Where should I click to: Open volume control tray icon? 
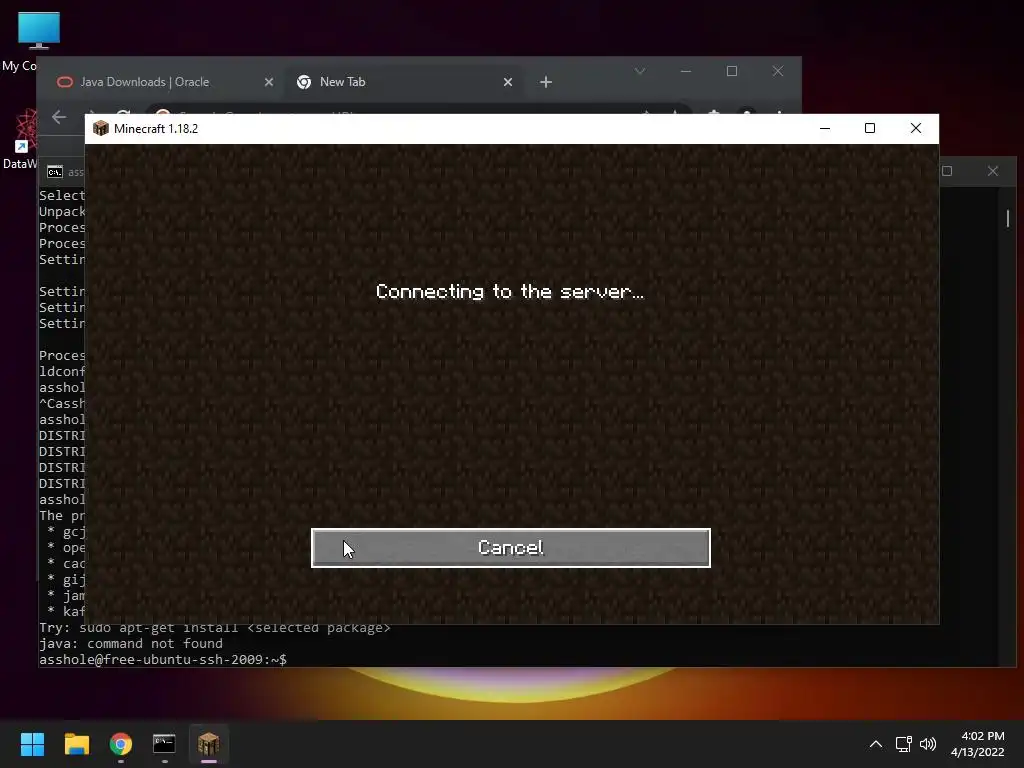pyautogui.click(x=928, y=744)
